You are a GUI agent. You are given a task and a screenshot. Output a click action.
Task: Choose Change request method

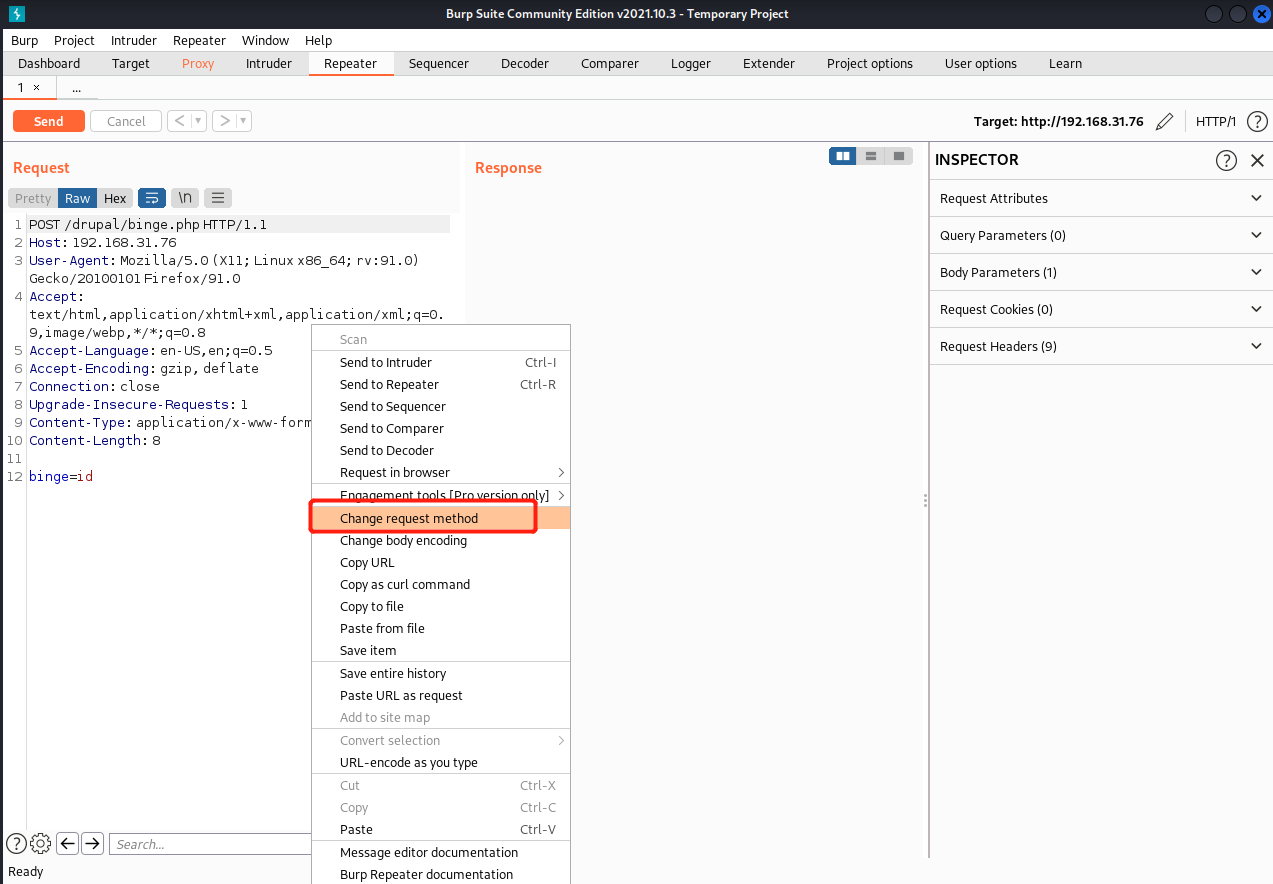pyautogui.click(x=441, y=518)
